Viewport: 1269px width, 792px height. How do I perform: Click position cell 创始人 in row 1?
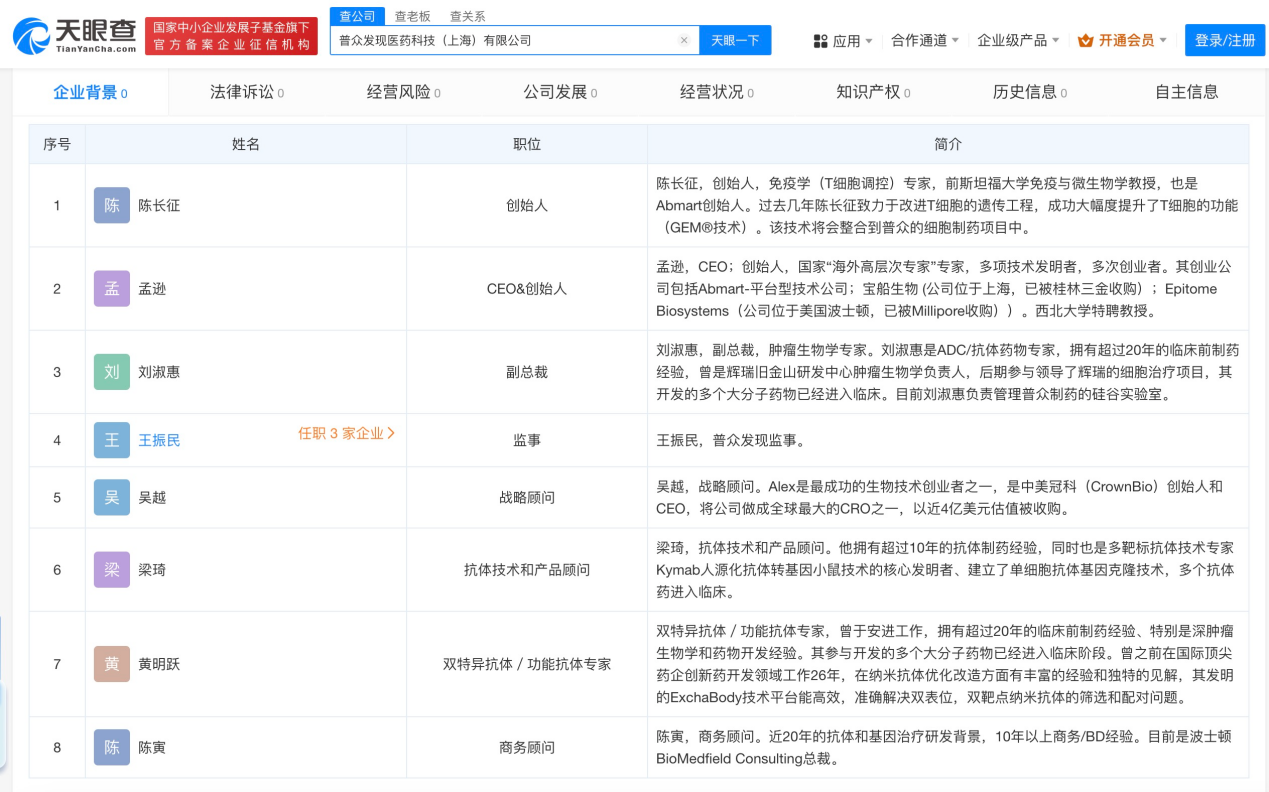(x=527, y=205)
